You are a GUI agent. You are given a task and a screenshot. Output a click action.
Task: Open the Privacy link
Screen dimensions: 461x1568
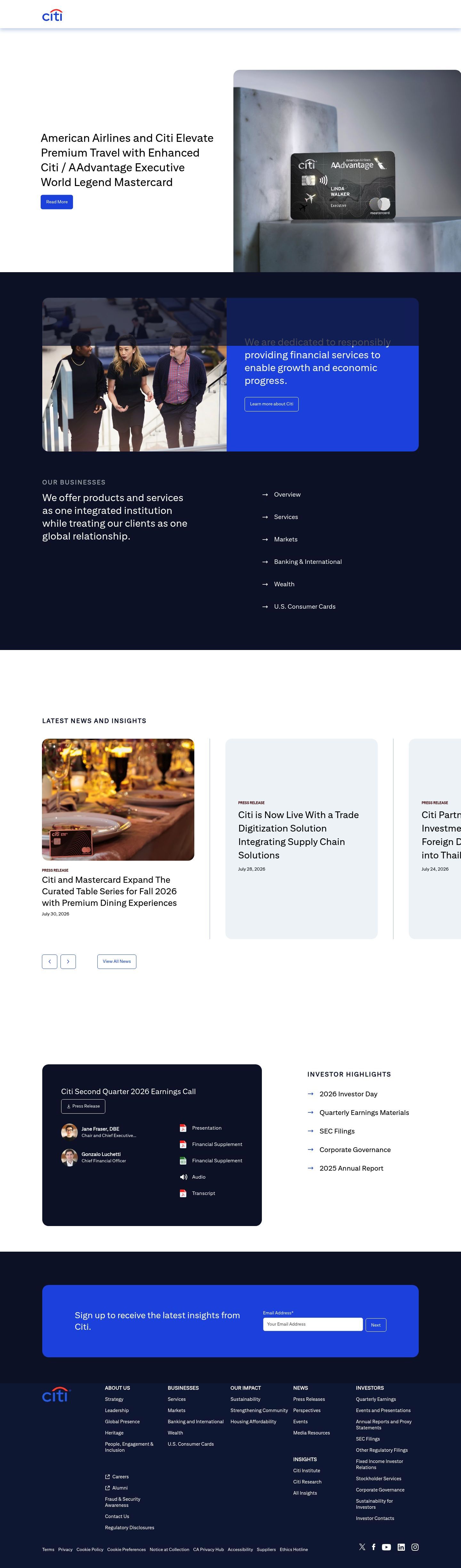pos(65,1549)
